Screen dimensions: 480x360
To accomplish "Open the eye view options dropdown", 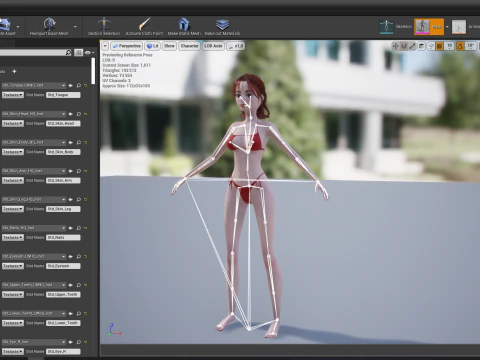I will coord(89,52).
